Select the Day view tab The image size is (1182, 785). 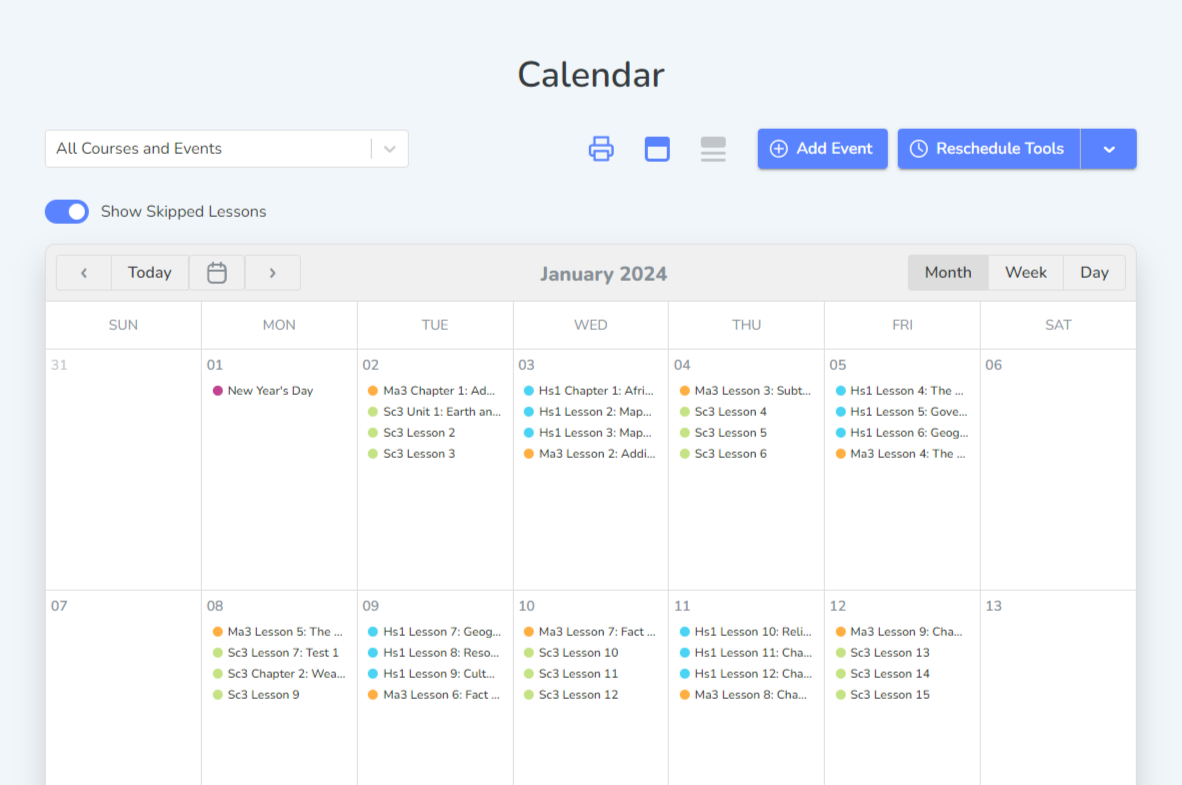click(1094, 273)
